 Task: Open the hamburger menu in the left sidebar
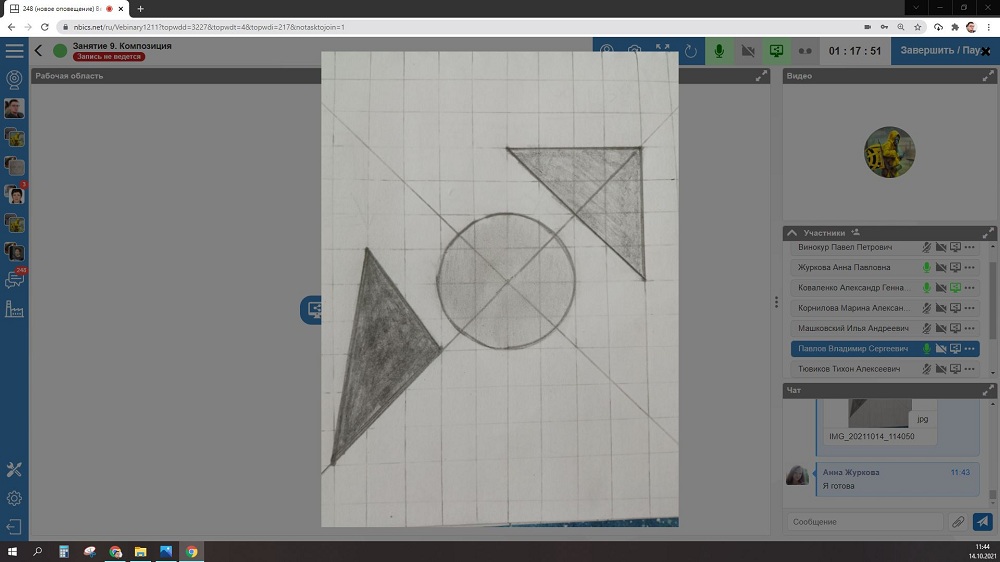[x=14, y=50]
